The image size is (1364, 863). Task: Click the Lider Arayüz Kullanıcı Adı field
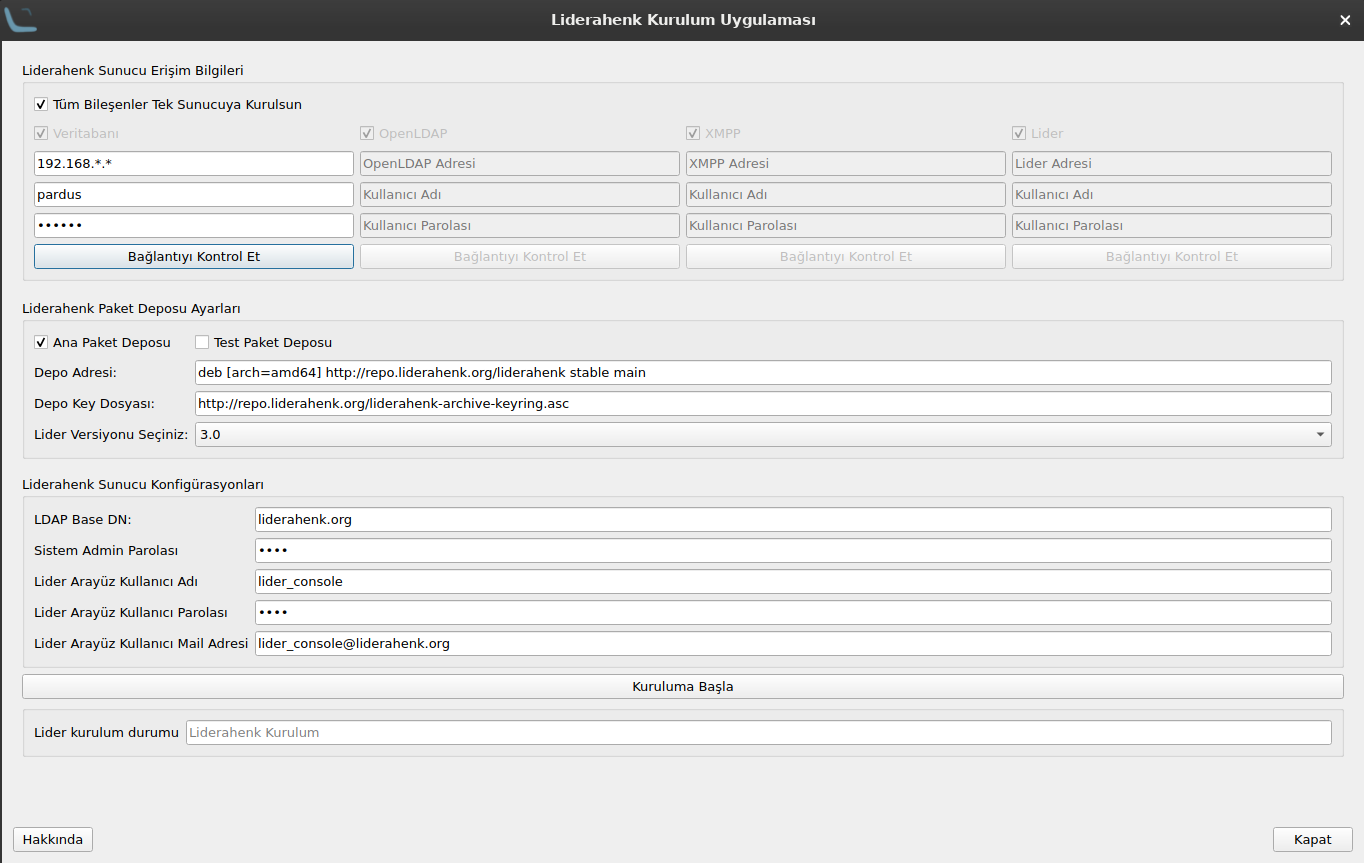click(x=793, y=582)
